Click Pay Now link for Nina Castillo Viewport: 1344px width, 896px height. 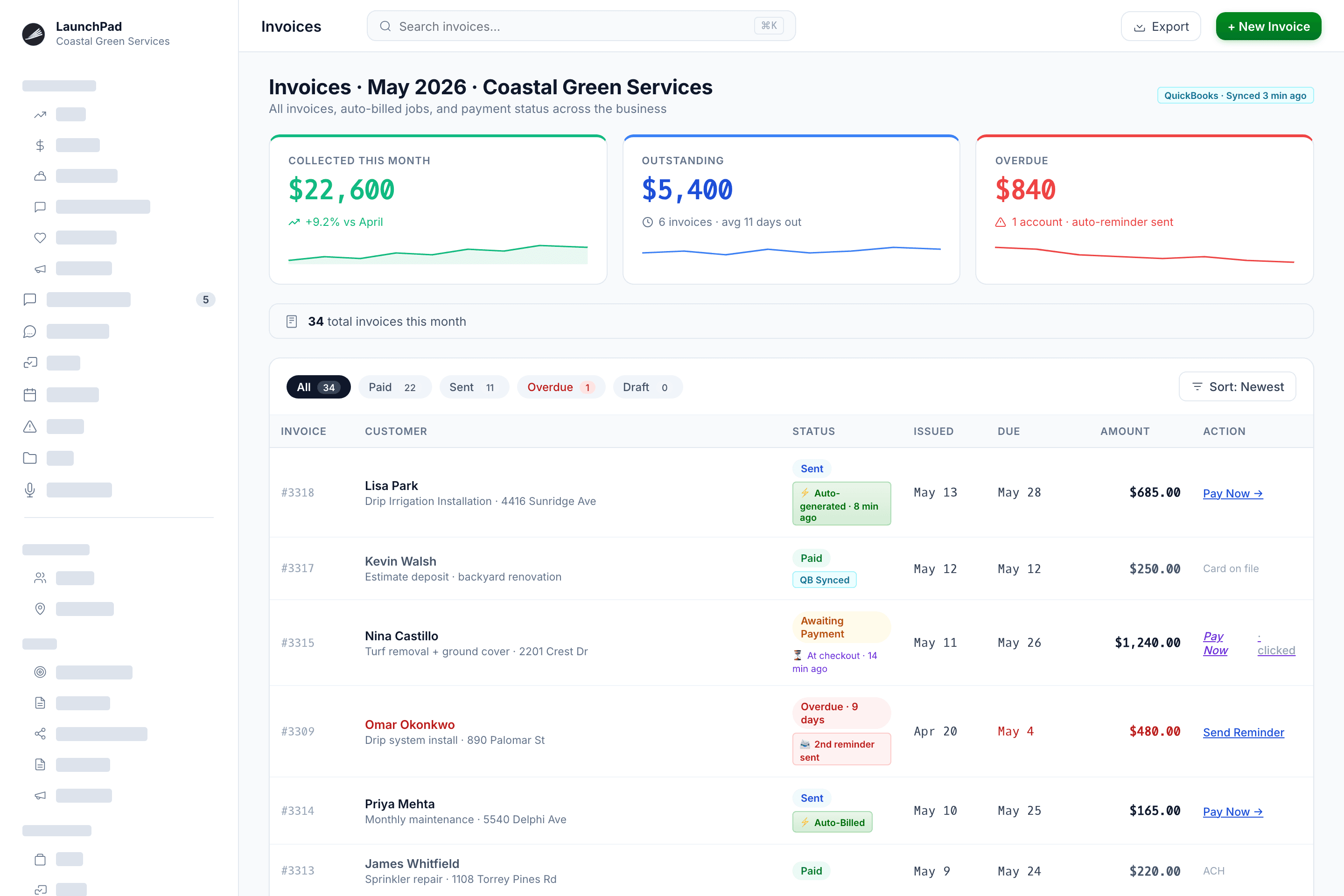(1215, 644)
